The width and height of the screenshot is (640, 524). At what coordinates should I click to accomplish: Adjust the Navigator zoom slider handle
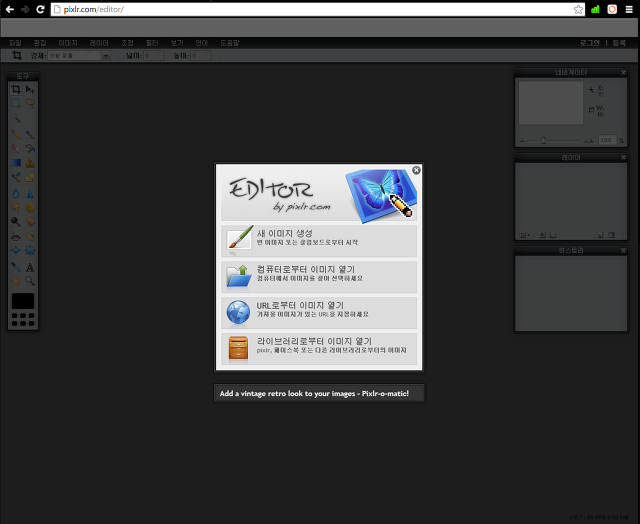(x=543, y=140)
